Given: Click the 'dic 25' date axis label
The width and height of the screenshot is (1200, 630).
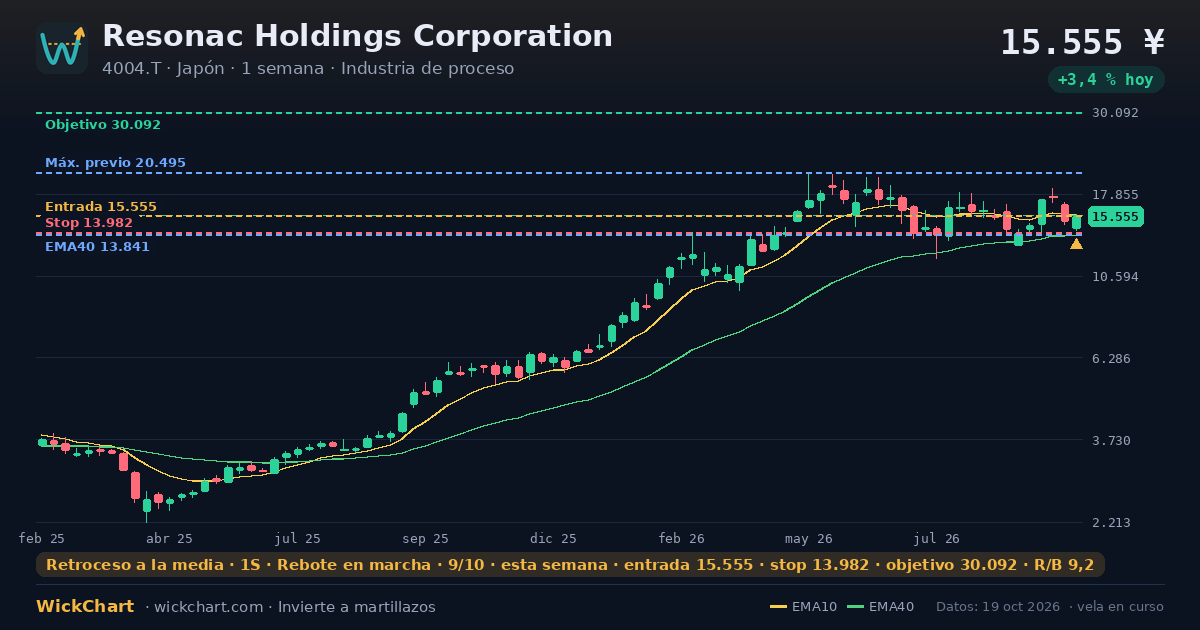Looking at the screenshot, I should coord(554,538).
